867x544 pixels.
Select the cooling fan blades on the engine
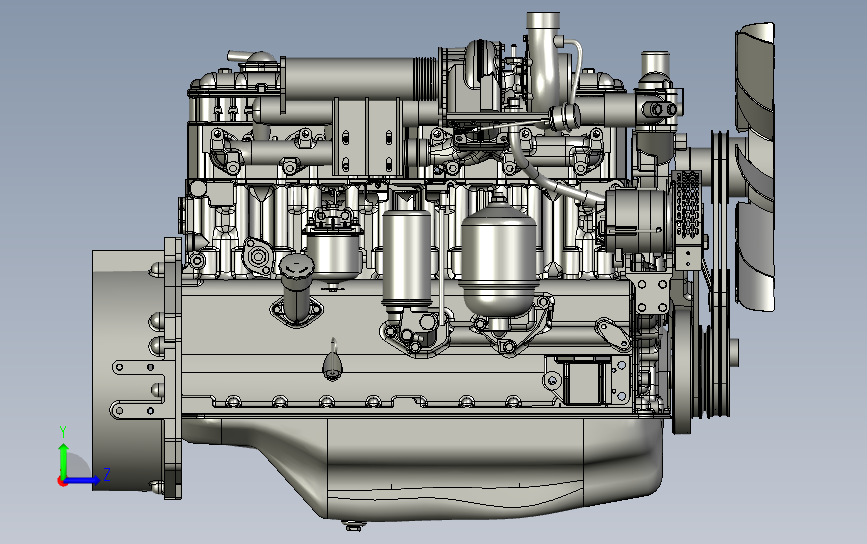[754, 167]
